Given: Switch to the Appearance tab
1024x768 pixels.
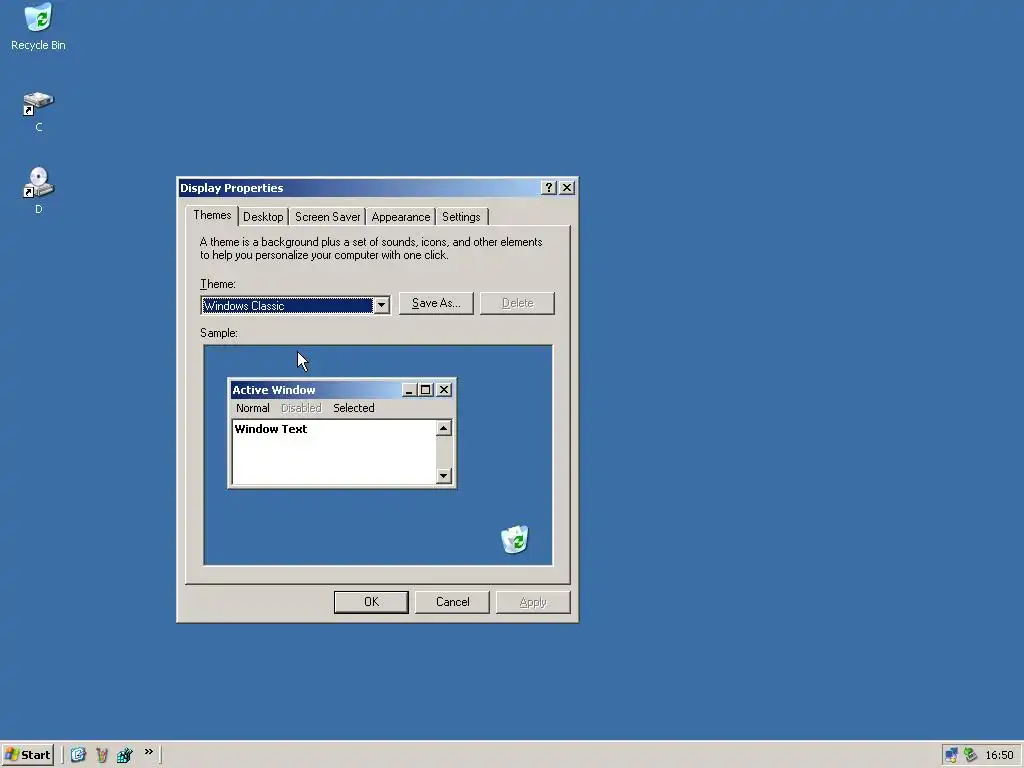Looking at the screenshot, I should tap(400, 217).
